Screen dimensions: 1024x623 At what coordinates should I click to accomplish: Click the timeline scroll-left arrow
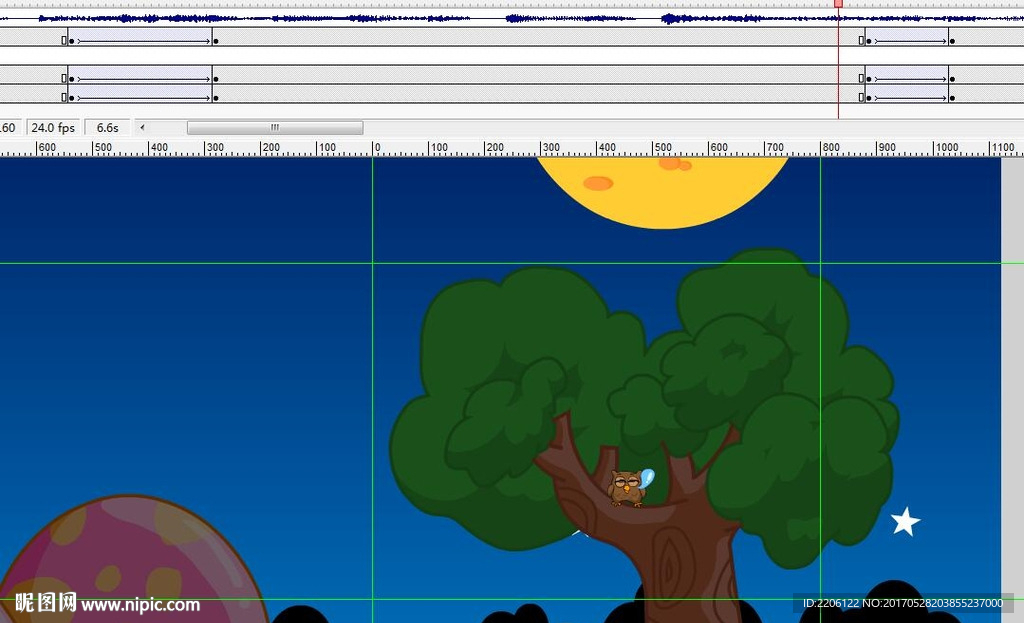pos(142,127)
